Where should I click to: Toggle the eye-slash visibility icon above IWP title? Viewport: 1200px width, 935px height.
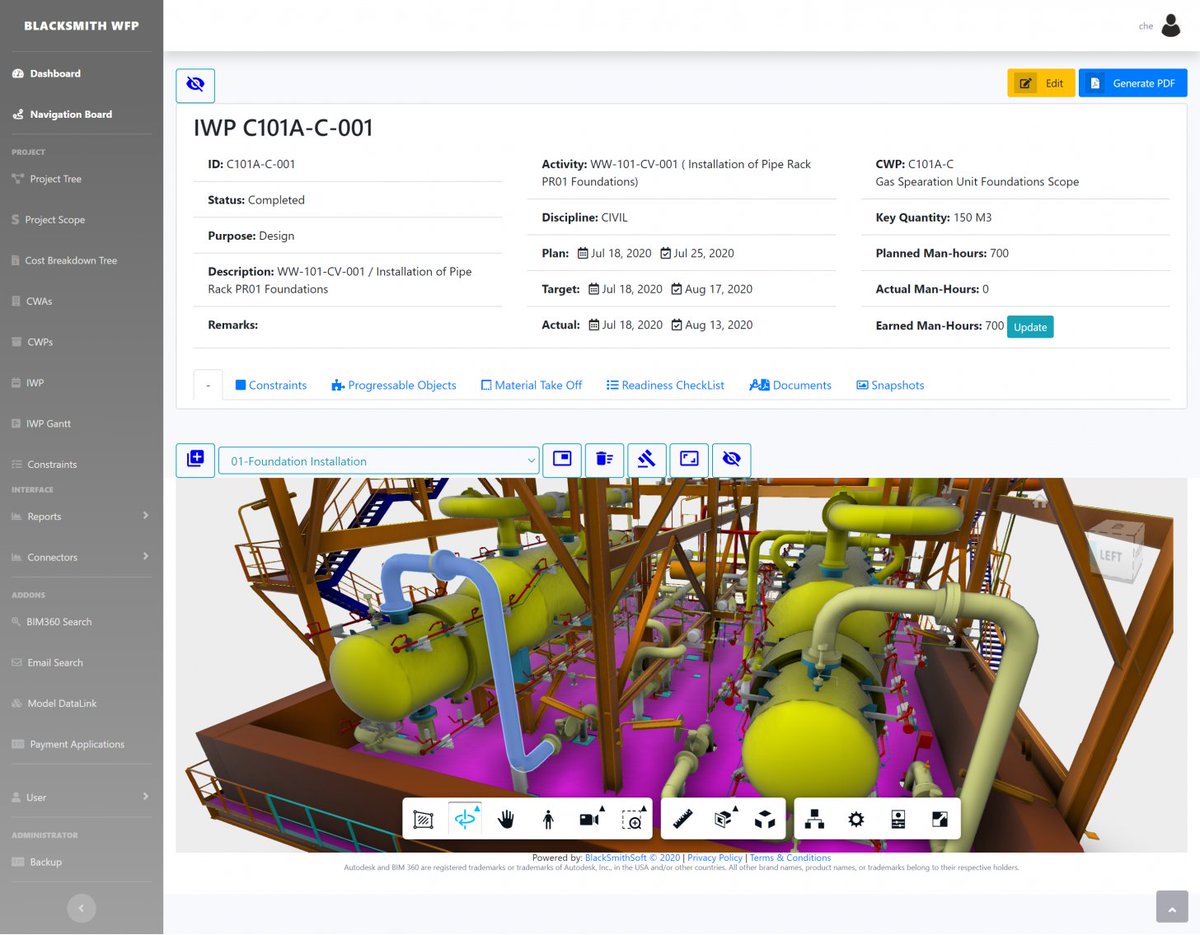pyautogui.click(x=195, y=85)
